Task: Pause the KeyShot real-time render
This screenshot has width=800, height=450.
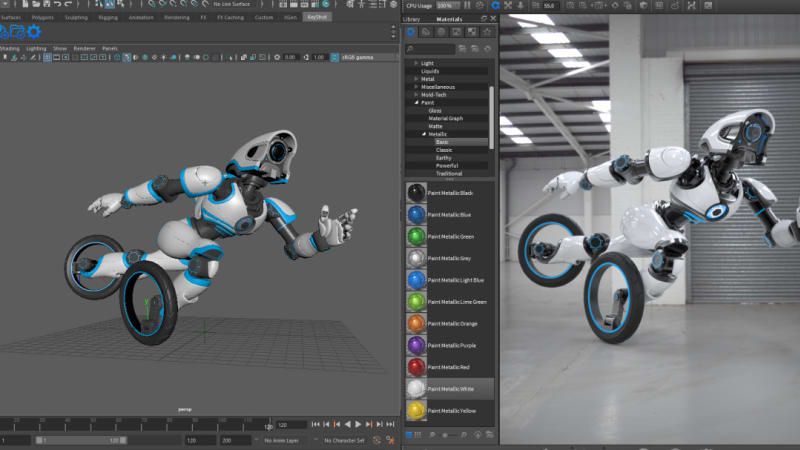Action: point(467,5)
